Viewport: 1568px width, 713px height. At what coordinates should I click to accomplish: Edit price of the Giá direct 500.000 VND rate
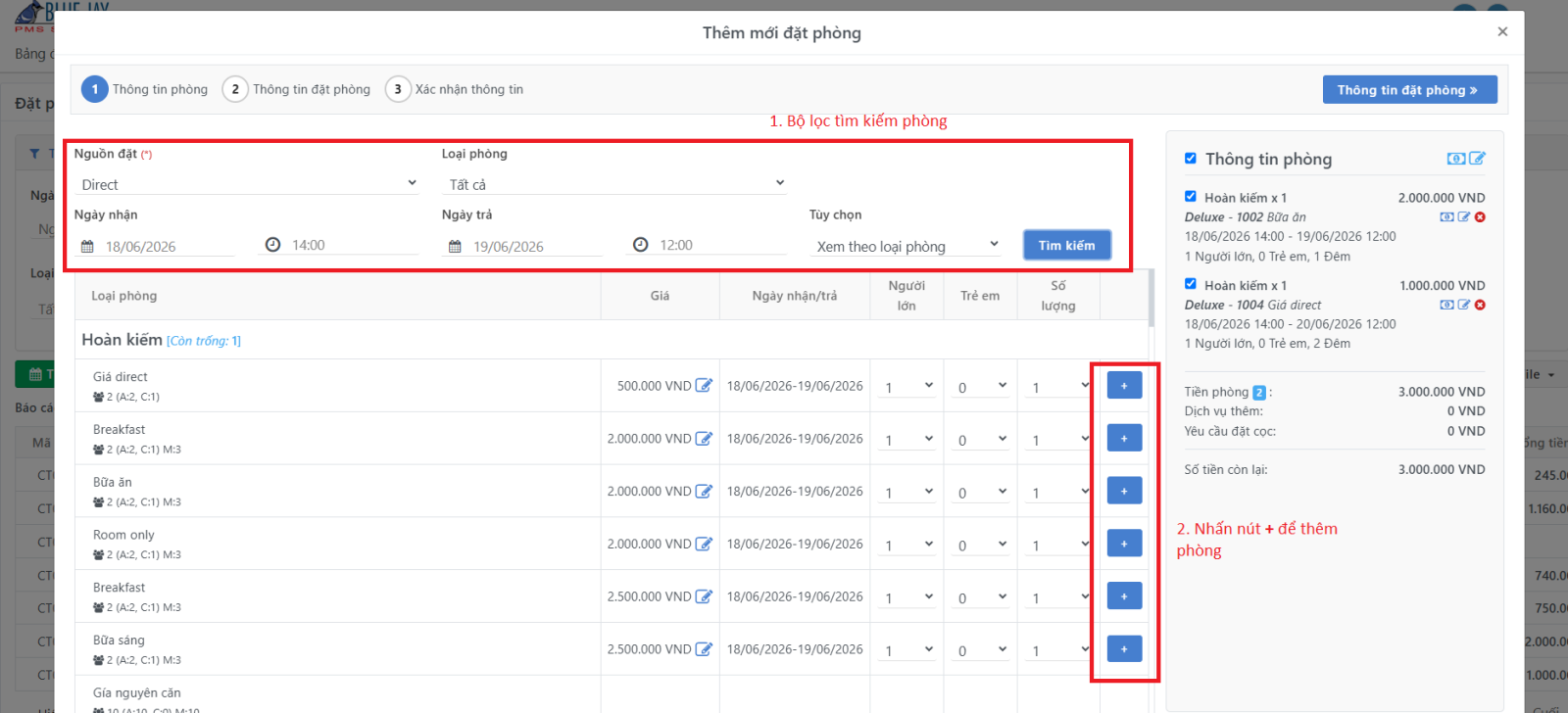(x=704, y=386)
